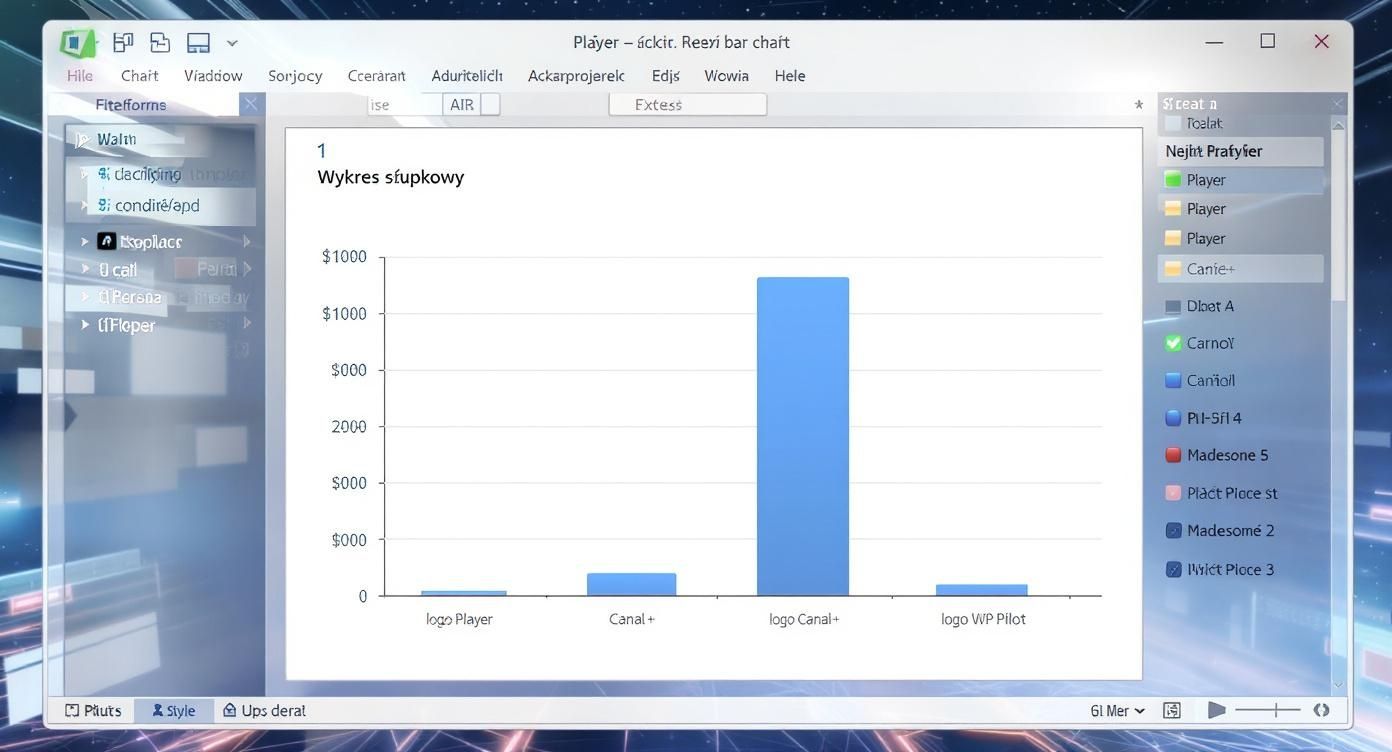Viewport: 1392px width, 752px height.
Task: Click the PII-5fl 4 blue swatch
Action: pyautogui.click(x=1174, y=419)
